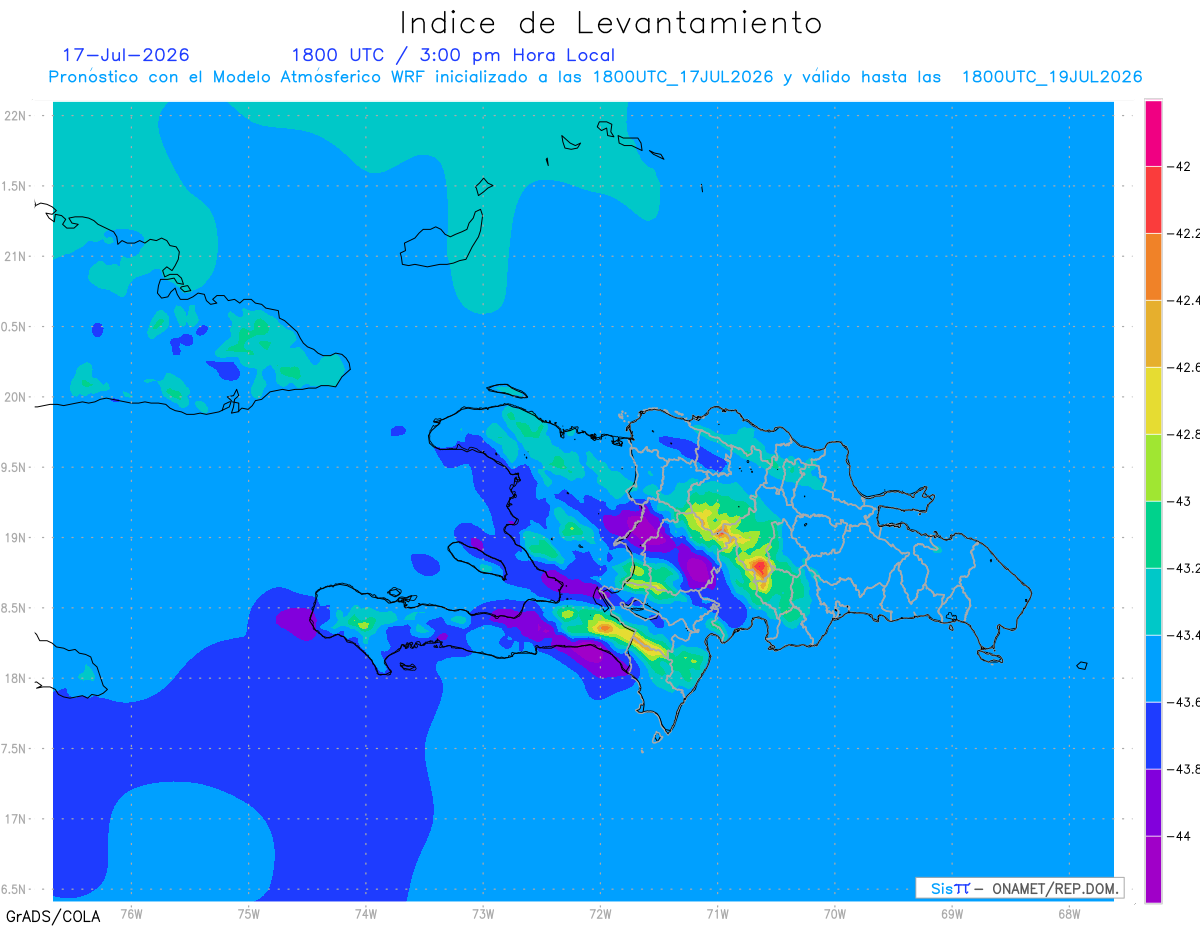Click the dark blue legend segment above -43.8
Viewport: 1200px width, 927px height.
(1153, 736)
